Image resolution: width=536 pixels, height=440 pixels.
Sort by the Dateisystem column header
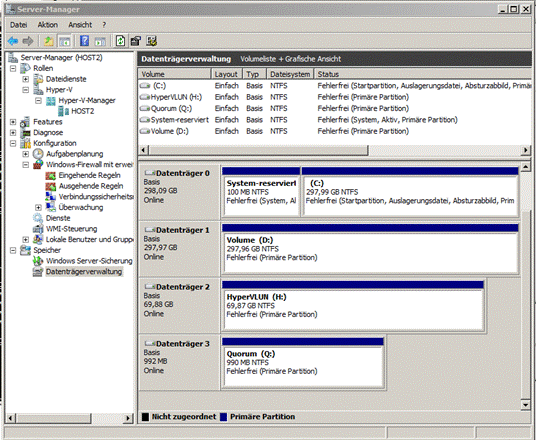pos(290,74)
